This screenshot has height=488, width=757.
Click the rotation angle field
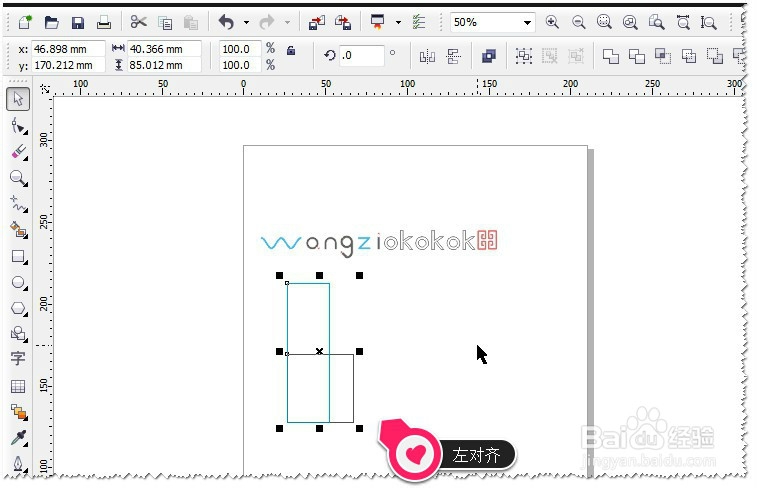coord(362,56)
